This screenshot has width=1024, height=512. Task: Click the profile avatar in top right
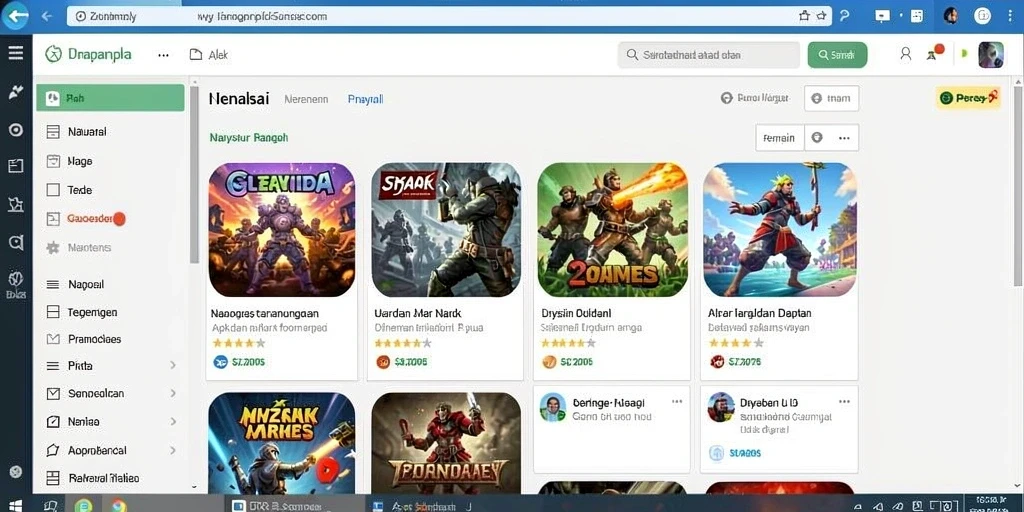991,55
